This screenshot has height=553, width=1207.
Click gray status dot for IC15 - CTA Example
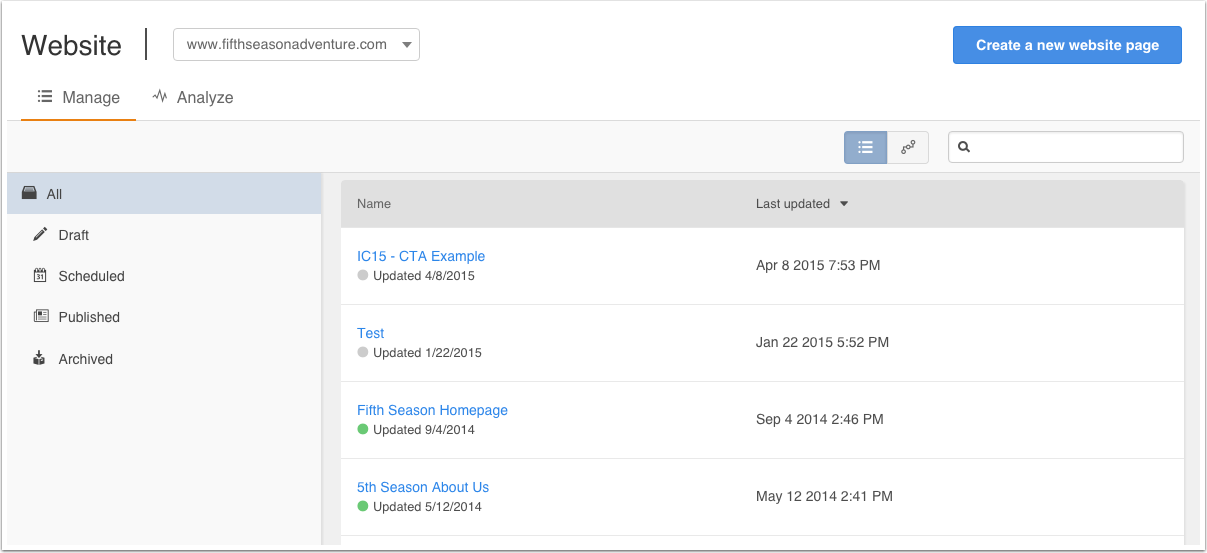tap(363, 275)
